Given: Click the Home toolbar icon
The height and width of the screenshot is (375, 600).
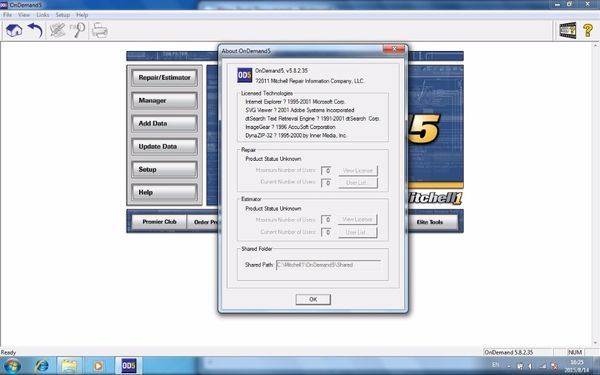Looking at the screenshot, I should (x=14, y=30).
